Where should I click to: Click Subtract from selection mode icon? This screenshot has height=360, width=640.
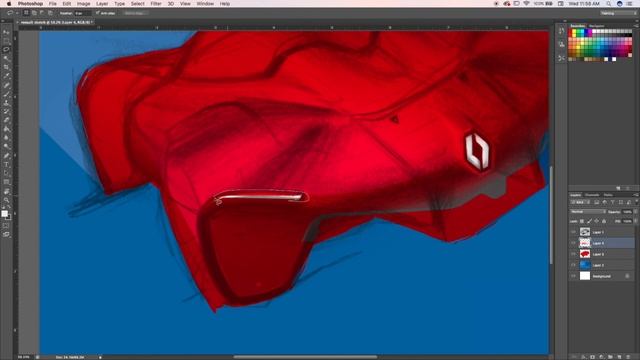[42, 13]
